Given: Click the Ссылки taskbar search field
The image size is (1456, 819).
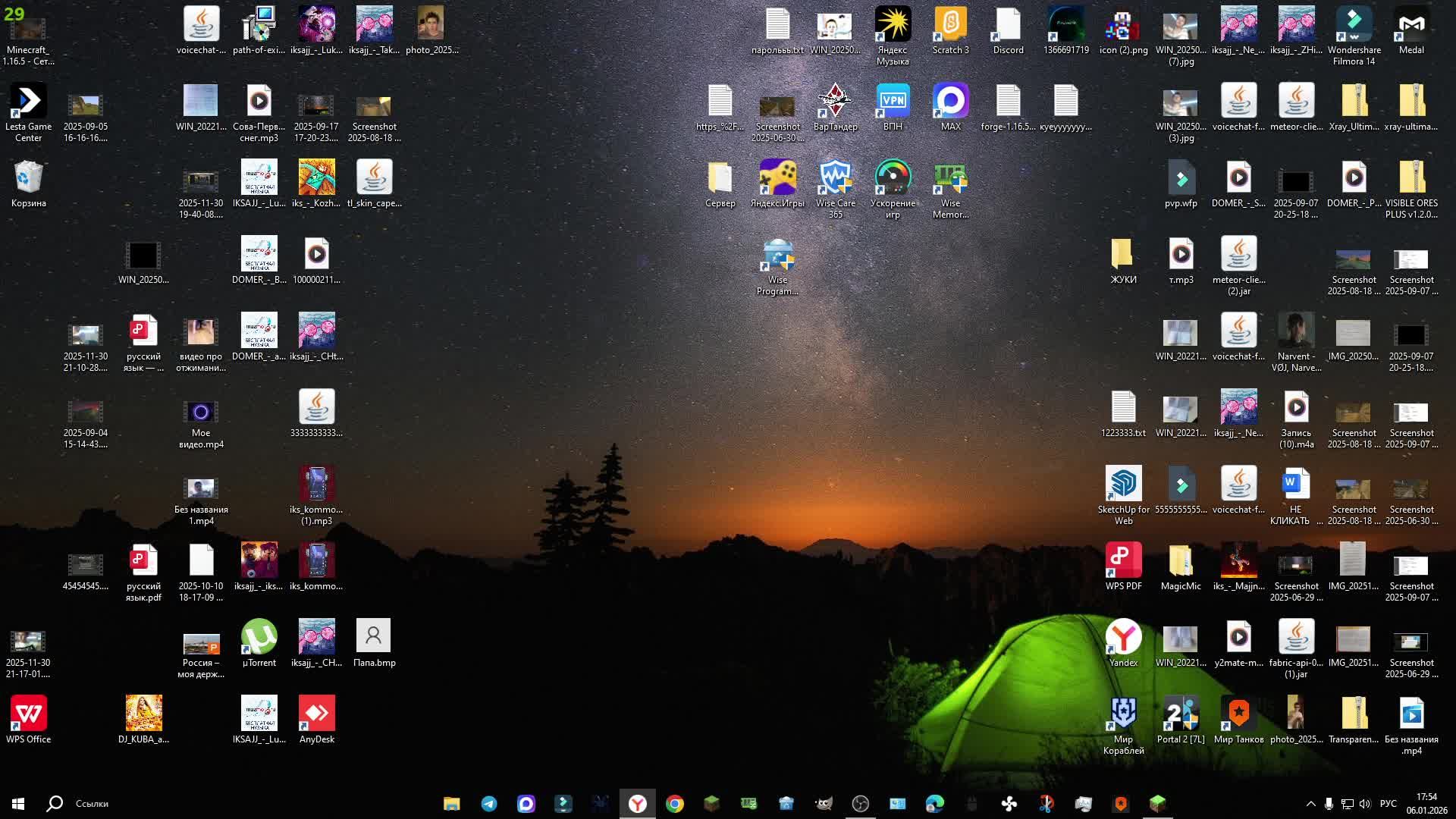Looking at the screenshot, I should point(92,803).
